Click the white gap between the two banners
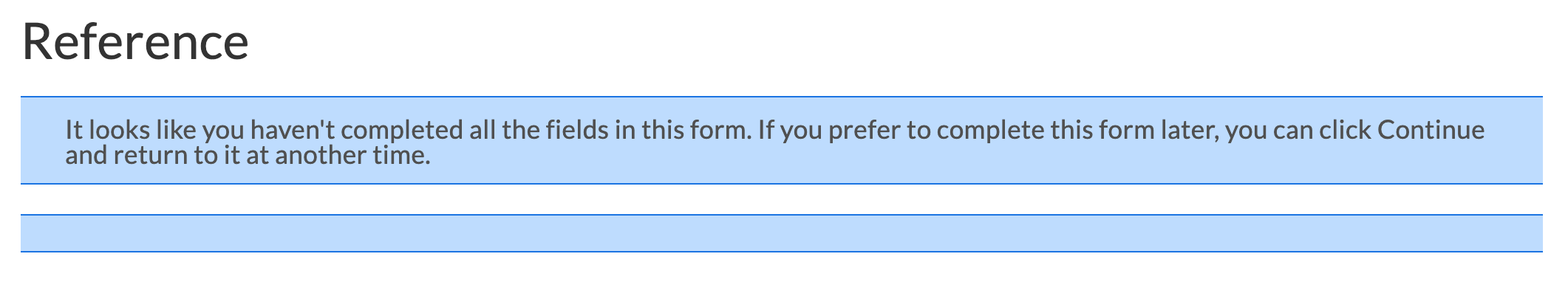The width and height of the screenshot is (1568, 282). point(782,199)
